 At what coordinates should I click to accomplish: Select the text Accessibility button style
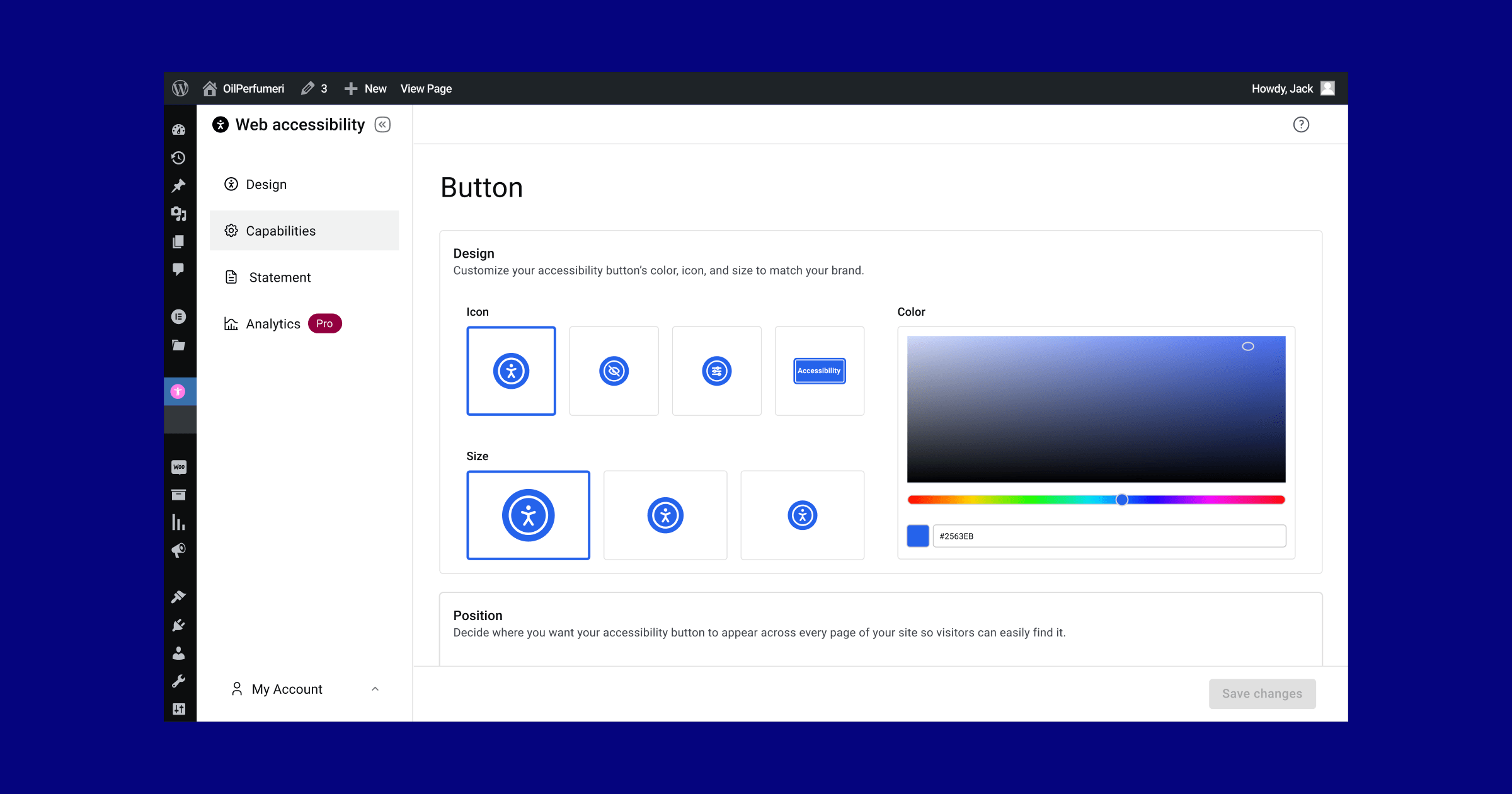[x=819, y=371]
